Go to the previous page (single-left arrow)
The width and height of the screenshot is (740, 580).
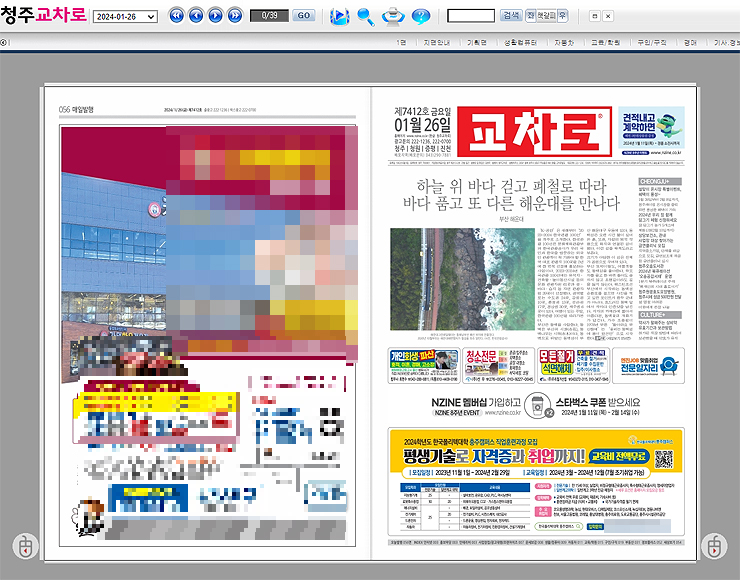click(196, 16)
